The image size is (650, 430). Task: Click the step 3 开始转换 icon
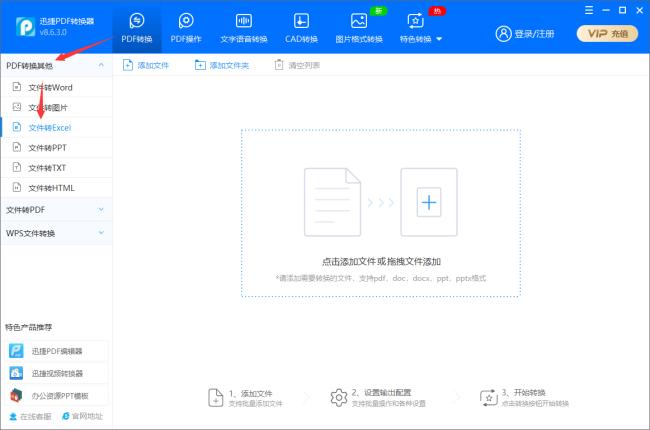489,398
